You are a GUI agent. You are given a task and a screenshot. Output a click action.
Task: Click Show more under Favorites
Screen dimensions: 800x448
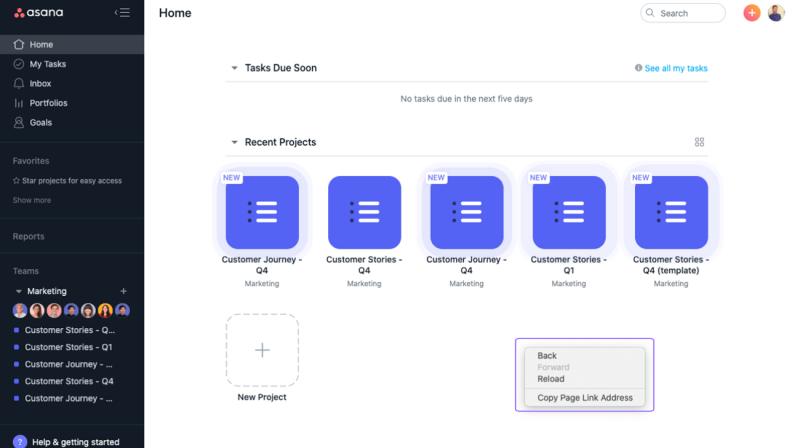[32, 200]
